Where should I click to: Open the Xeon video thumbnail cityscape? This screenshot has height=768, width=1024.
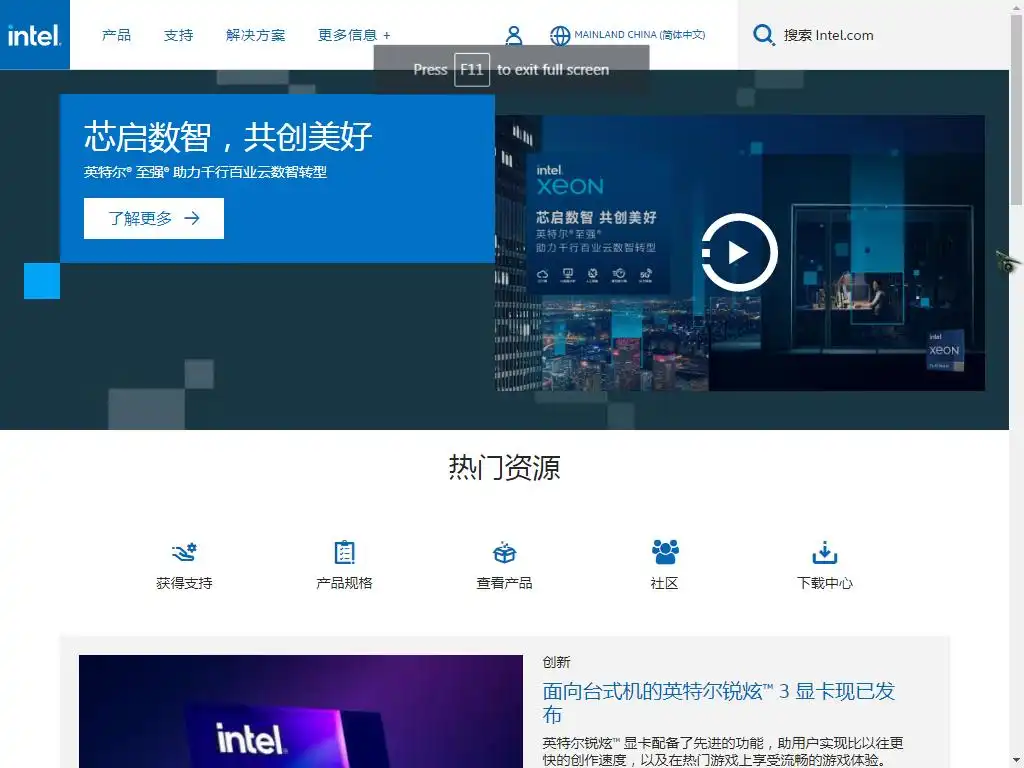(x=740, y=253)
